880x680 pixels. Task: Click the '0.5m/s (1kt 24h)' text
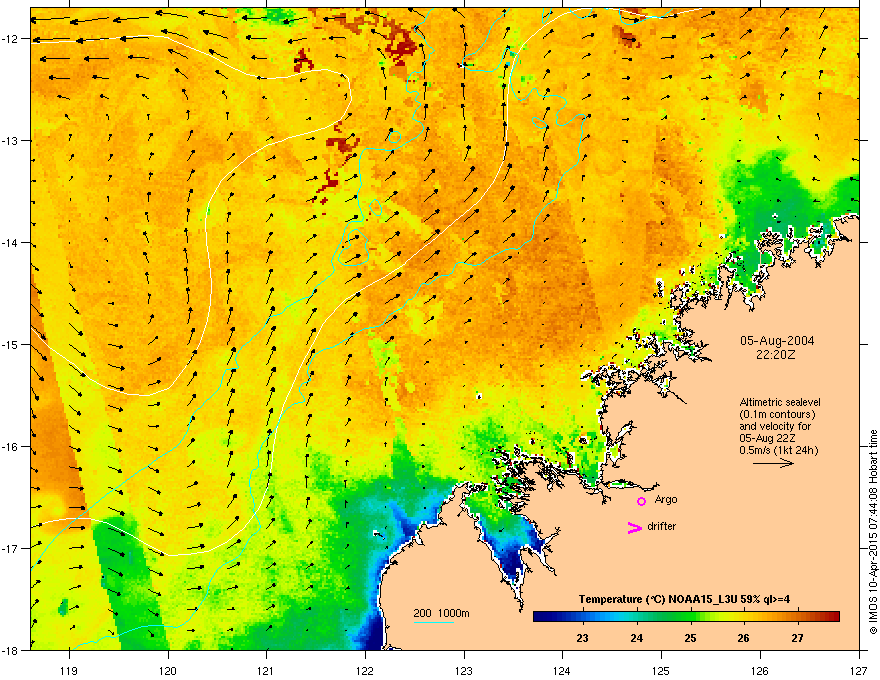pos(778,450)
